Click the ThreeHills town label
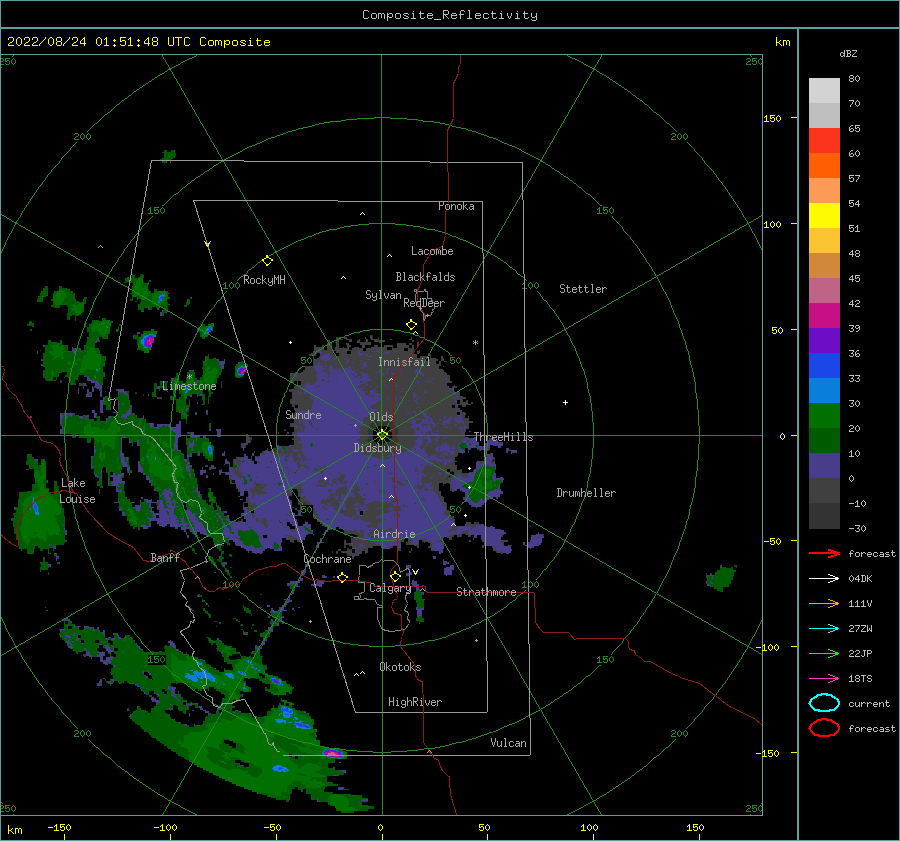The height and width of the screenshot is (841, 900). pos(503,437)
